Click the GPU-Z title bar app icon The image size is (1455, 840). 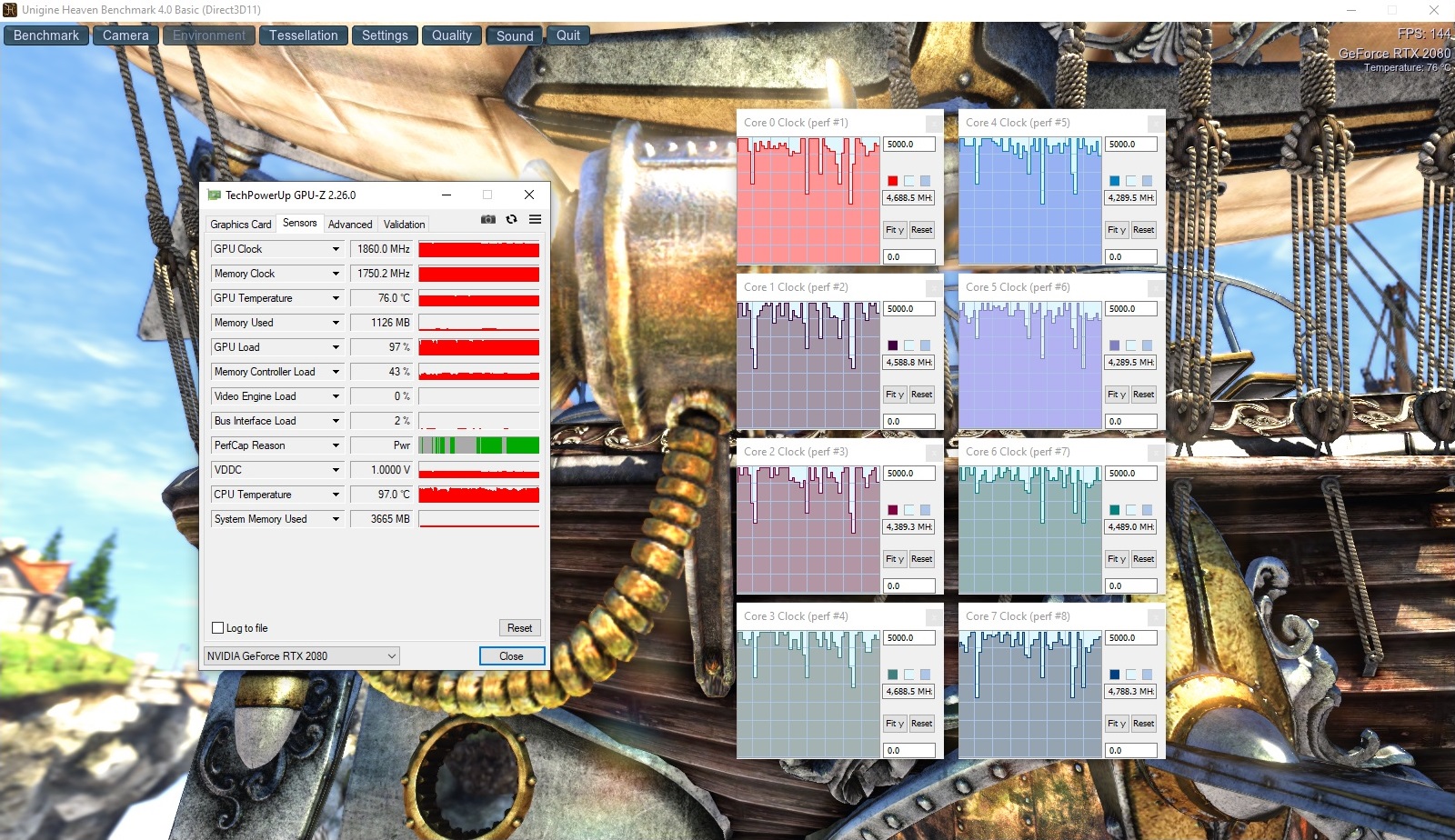[x=215, y=195]
